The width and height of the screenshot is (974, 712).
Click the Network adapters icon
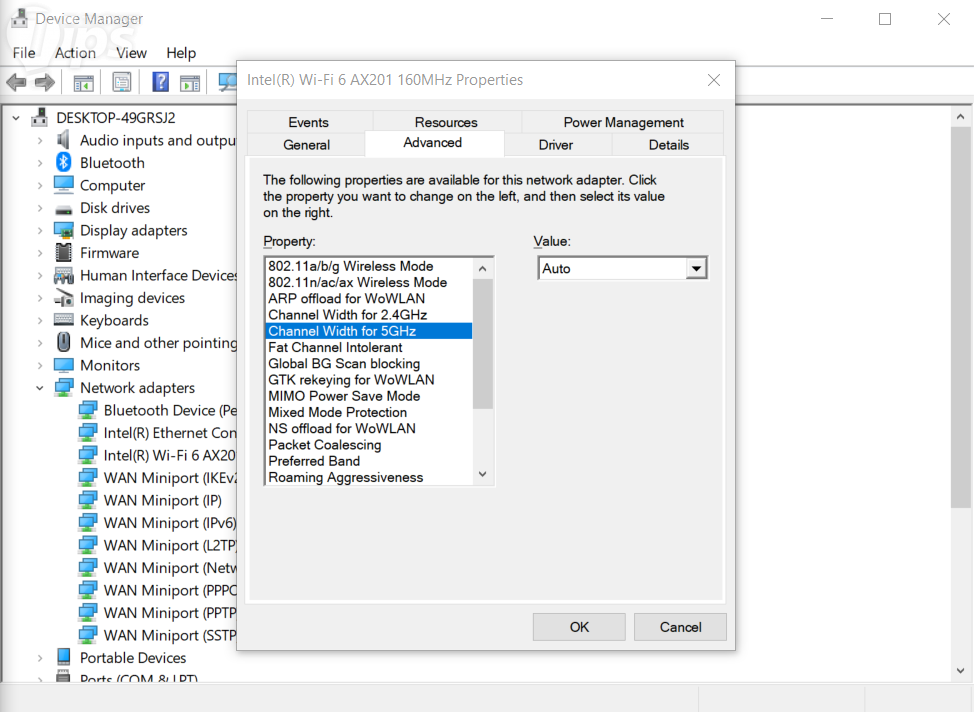(63, 388)
